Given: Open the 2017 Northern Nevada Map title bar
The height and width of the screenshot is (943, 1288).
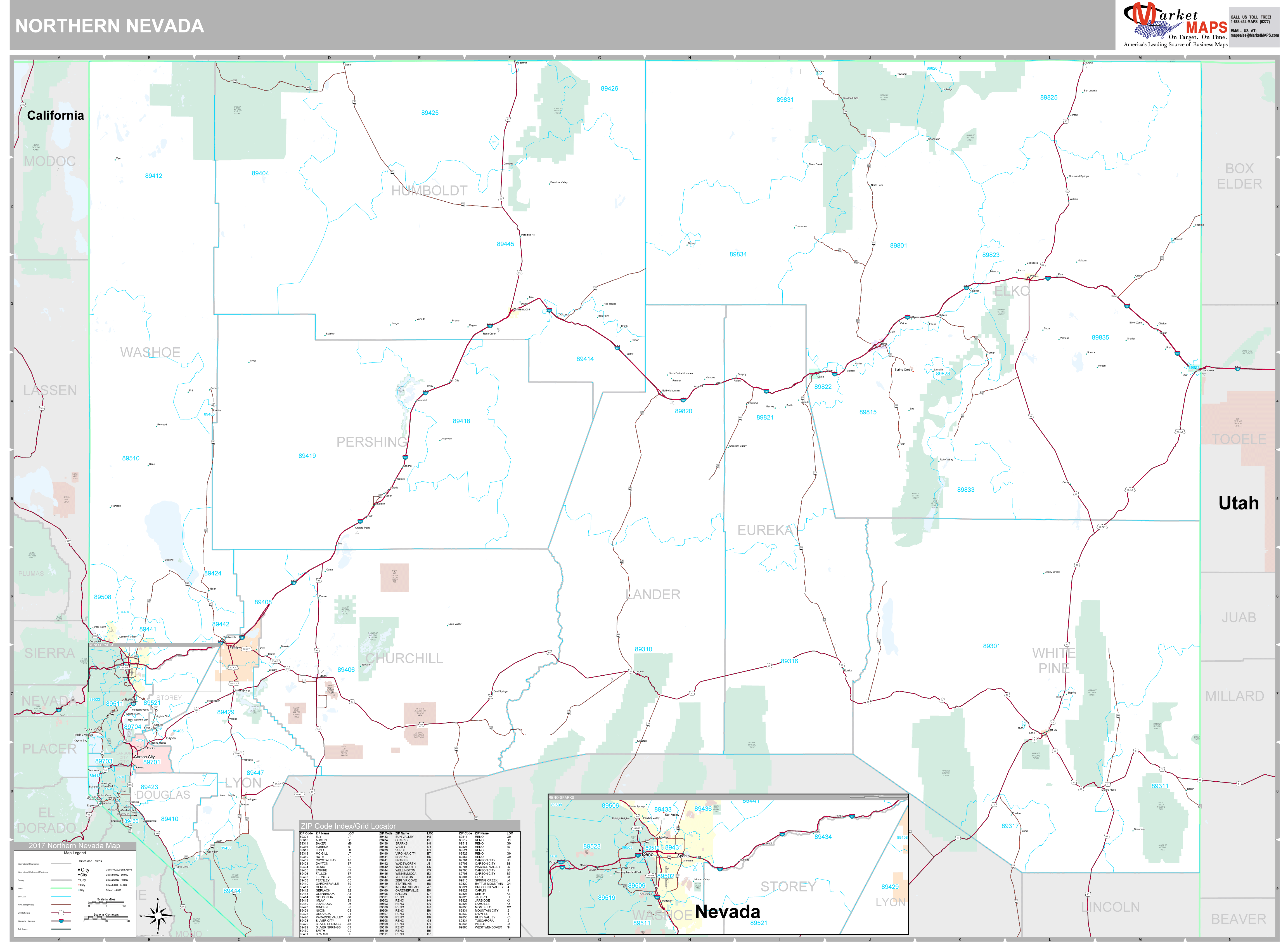Looking at the screenshot, I should point(75,846).
